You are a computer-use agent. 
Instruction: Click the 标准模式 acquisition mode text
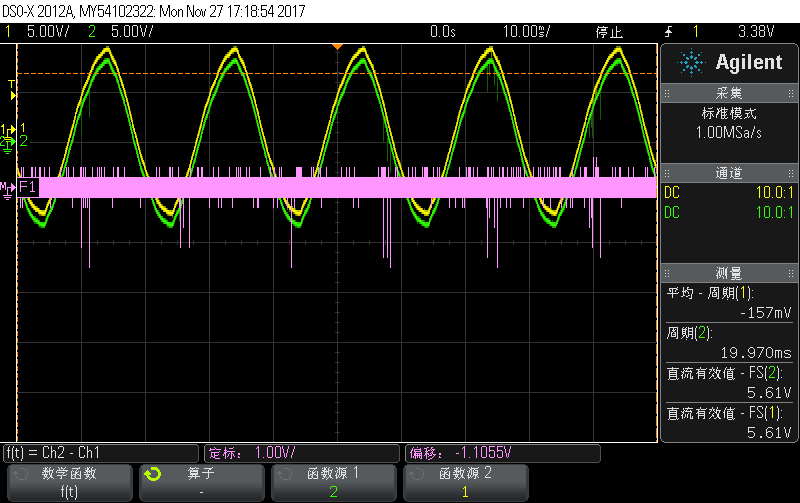click(x=729, y=113)
